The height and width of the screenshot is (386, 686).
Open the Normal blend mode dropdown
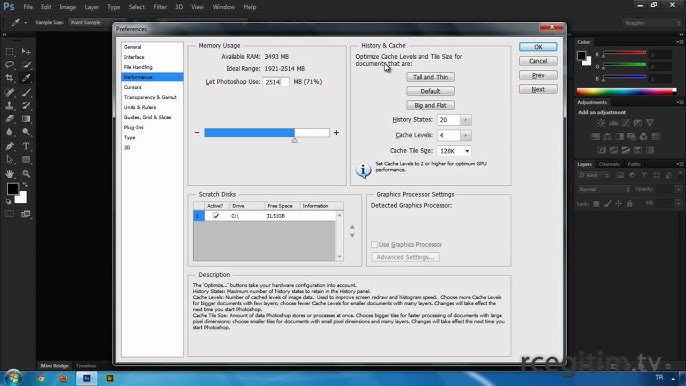pos(604,189)
